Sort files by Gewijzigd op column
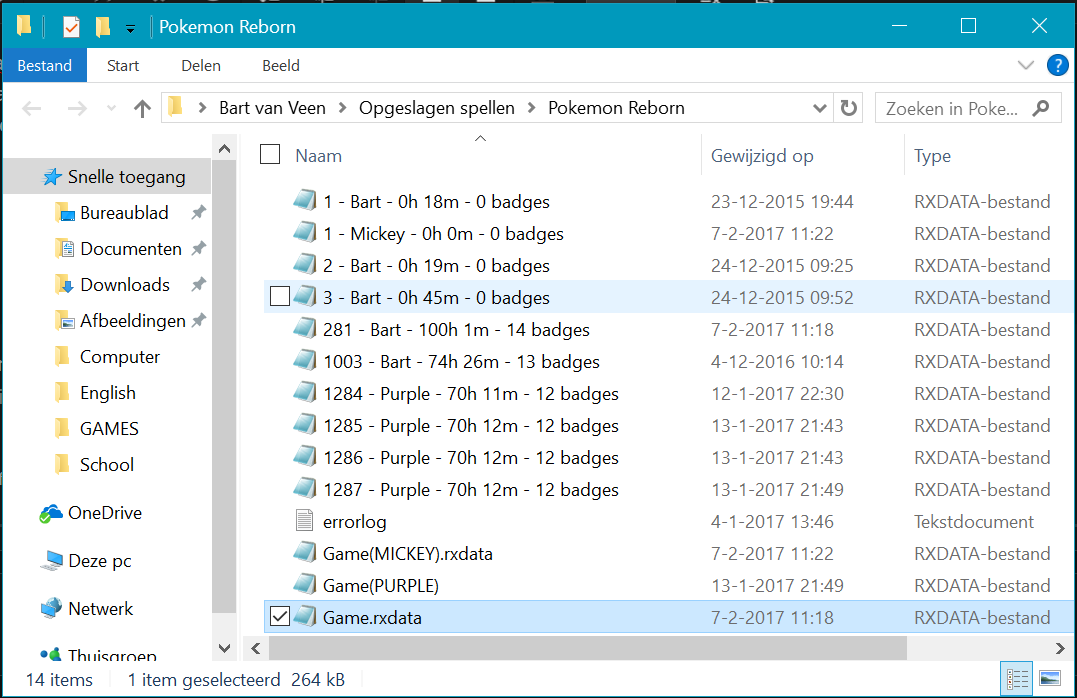Image resolution: width=1077 pixels, height=698 pixels. (x=761, y=156)
